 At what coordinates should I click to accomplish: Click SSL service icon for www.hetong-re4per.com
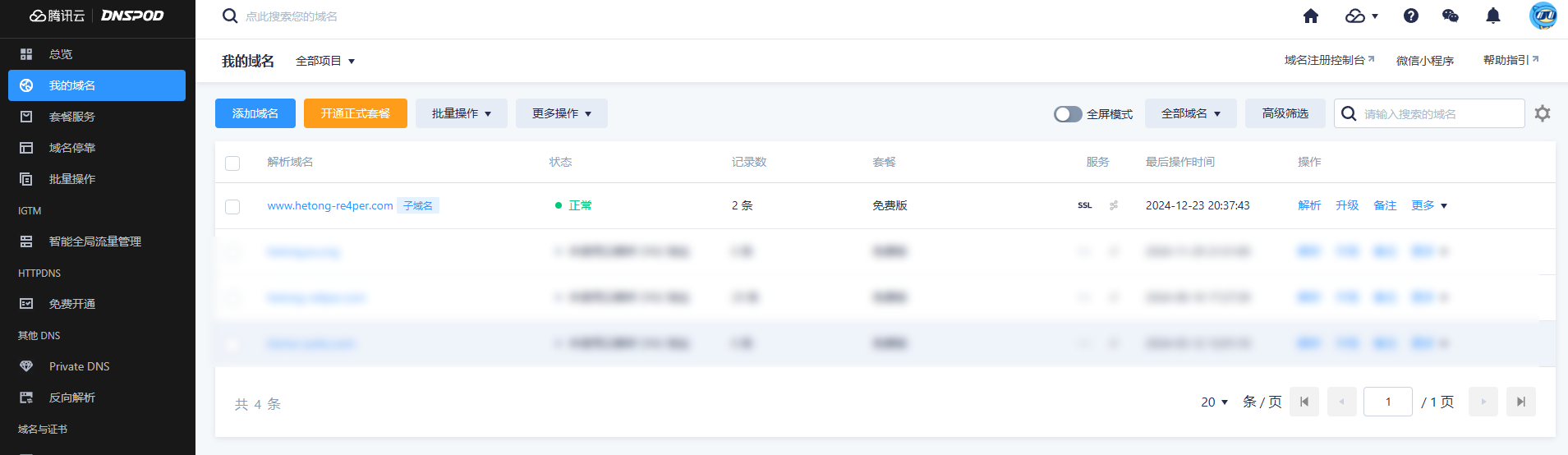click(1085, 205)
